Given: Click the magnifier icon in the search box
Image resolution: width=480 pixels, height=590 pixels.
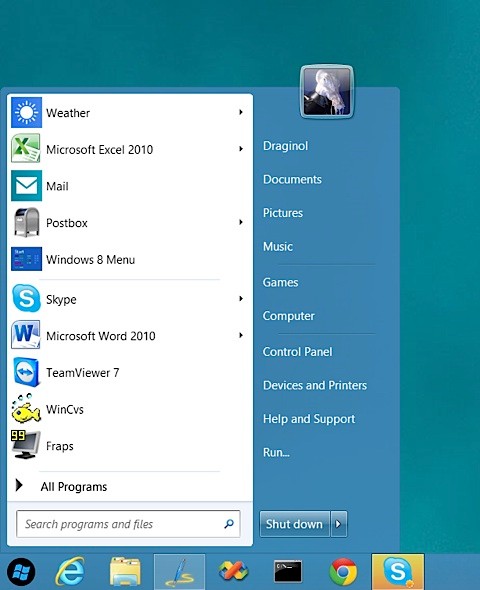Looking at the screenshot, I should (x=229, y=523).
